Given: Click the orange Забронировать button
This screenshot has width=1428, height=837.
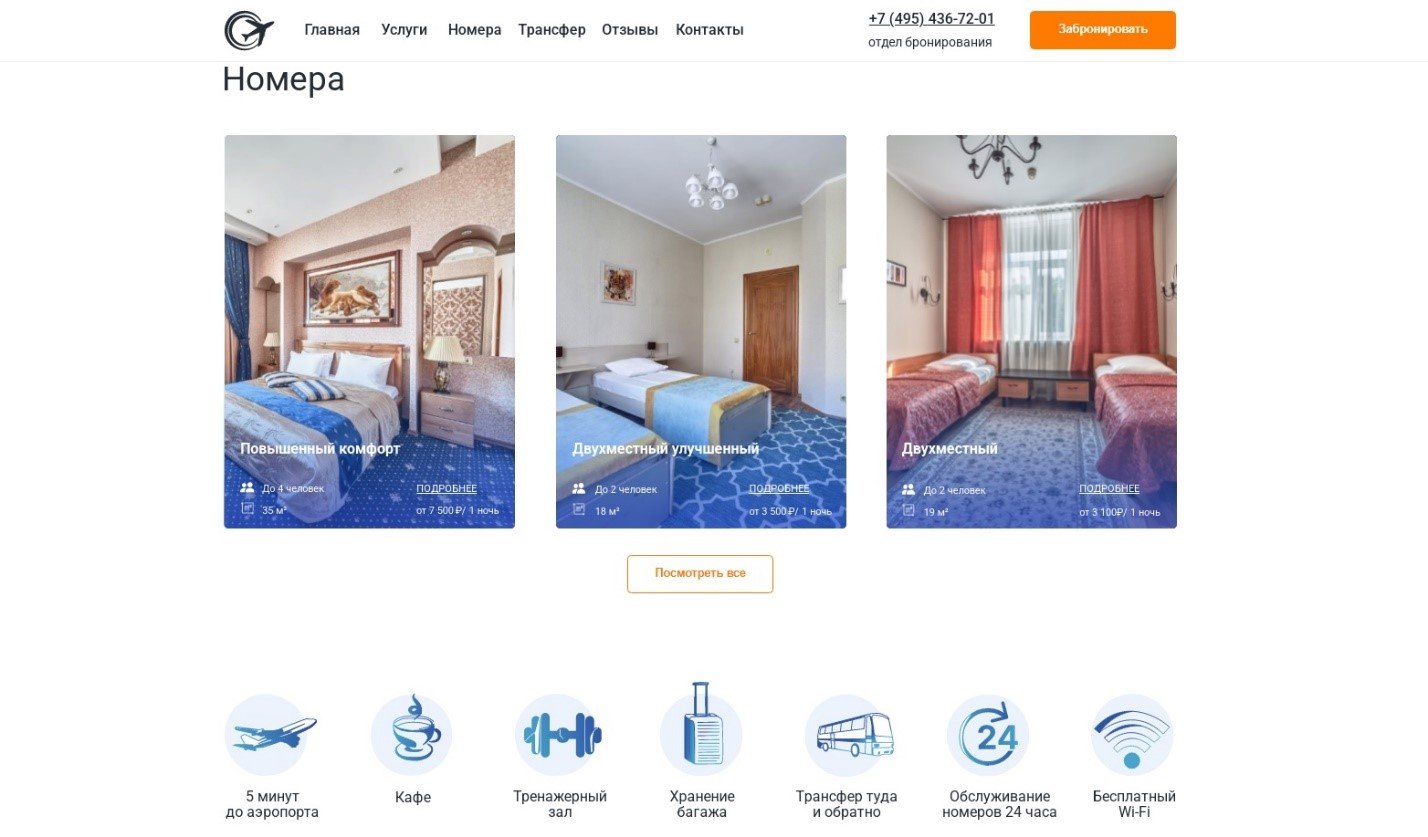Looking at the screenshot, I should pos(1103,30).
